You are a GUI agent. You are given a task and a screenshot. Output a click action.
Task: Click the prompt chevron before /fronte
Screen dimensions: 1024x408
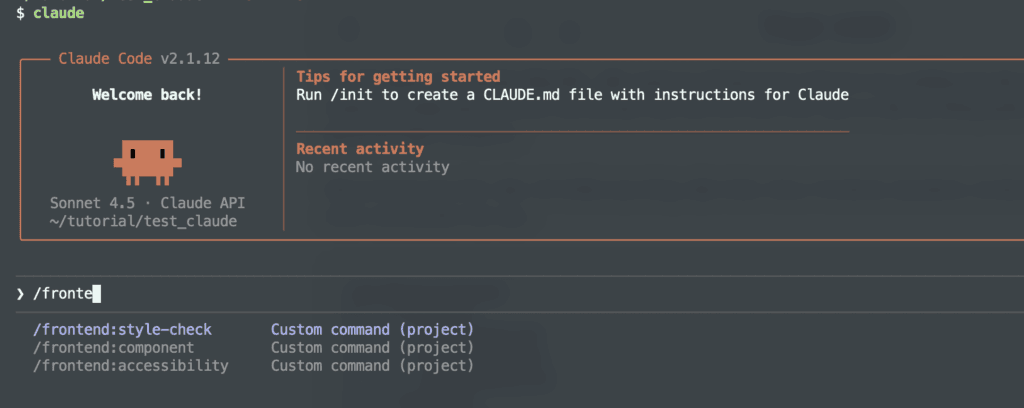pos(20,294)
